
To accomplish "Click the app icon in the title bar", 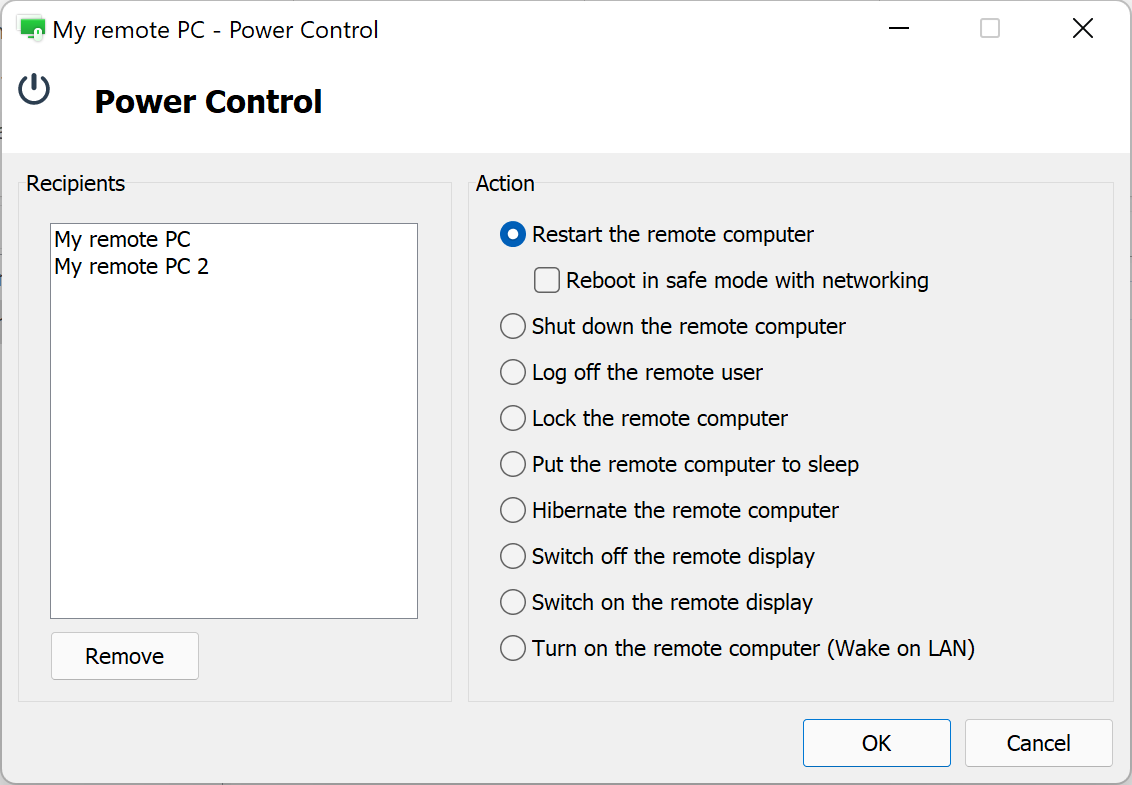I will 32,30.
